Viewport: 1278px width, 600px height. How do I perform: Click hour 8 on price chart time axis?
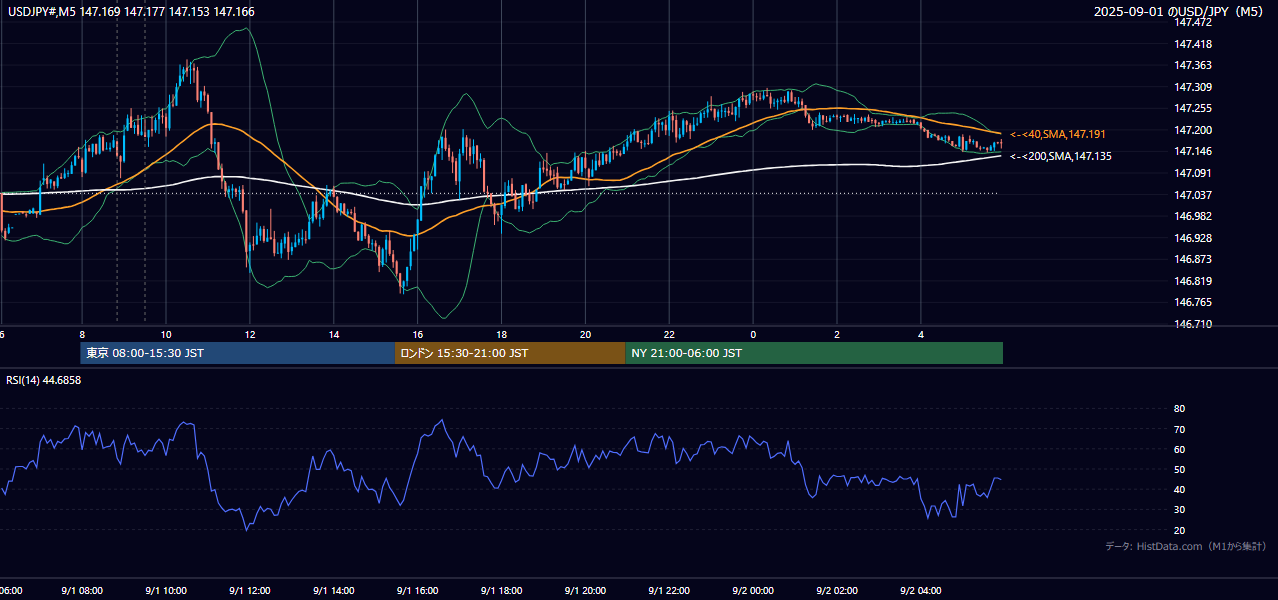82,335
